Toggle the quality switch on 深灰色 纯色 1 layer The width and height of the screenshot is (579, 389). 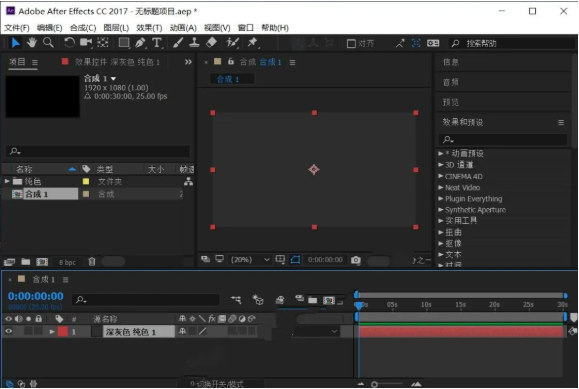pos(202,331)
